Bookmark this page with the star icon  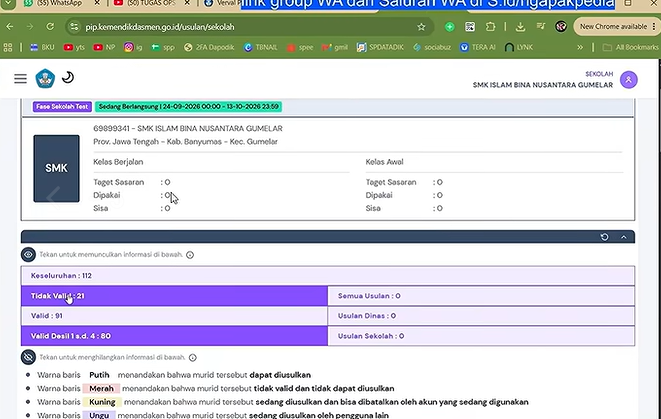(421, 27)
